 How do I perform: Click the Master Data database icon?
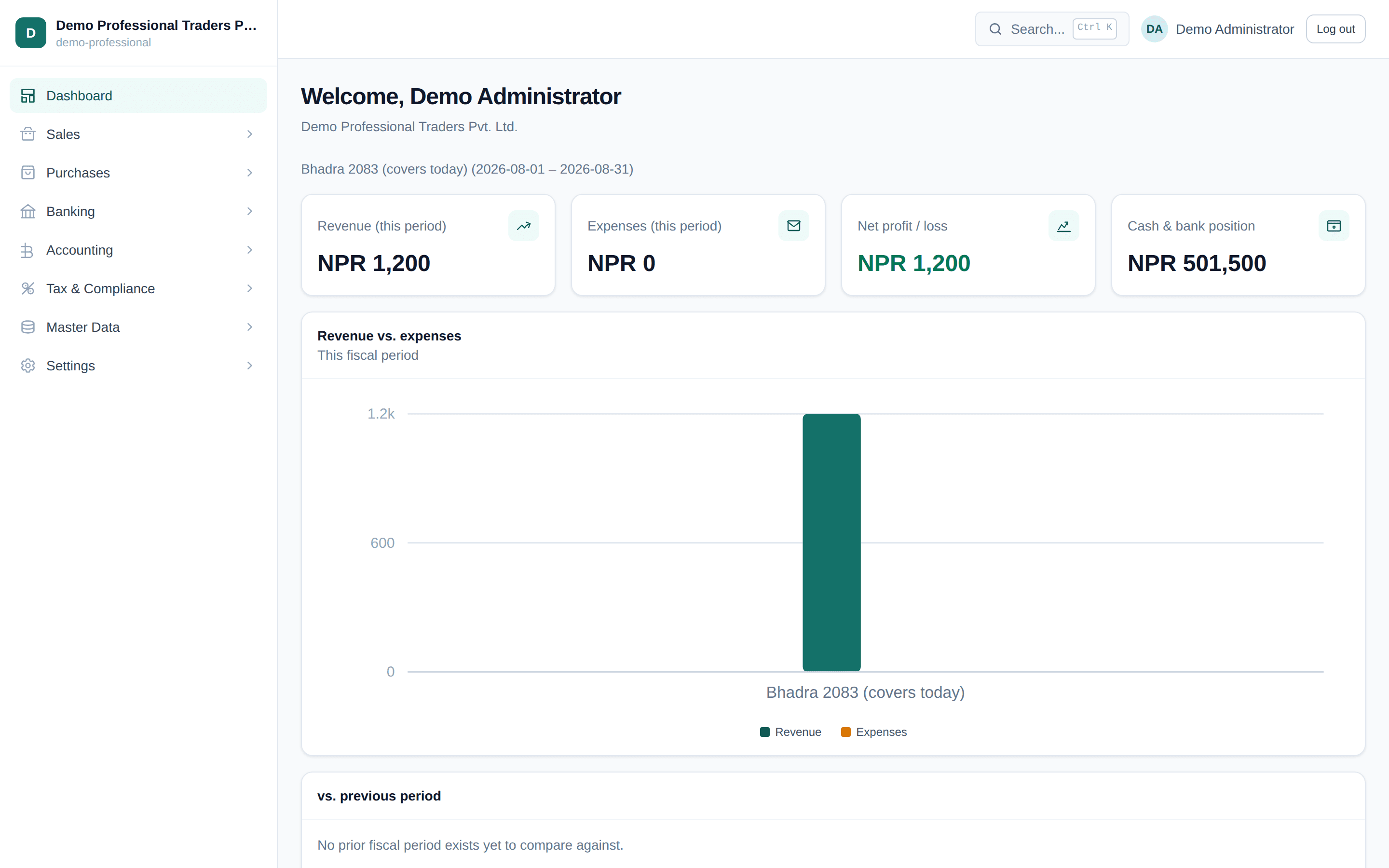point(27,327)
